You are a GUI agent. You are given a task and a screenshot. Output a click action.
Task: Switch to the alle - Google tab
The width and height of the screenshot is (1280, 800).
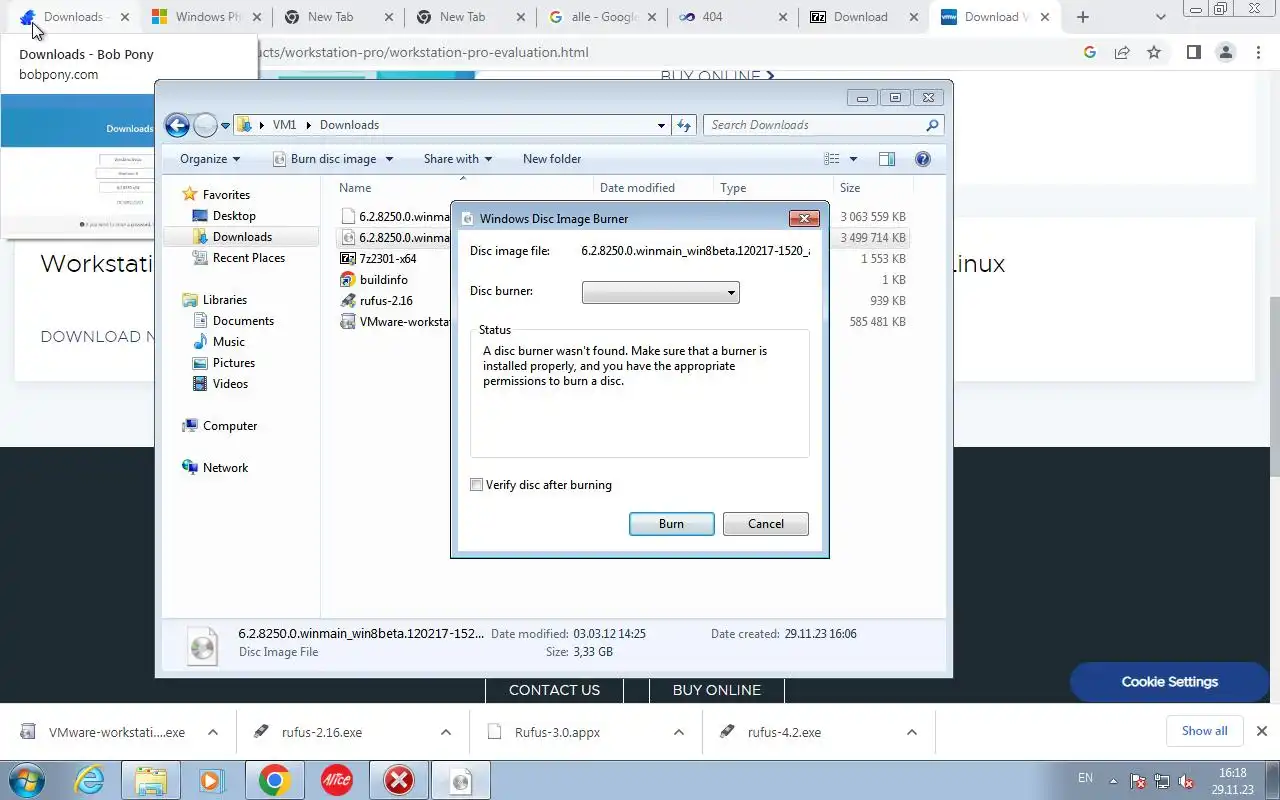coord(604,17)
